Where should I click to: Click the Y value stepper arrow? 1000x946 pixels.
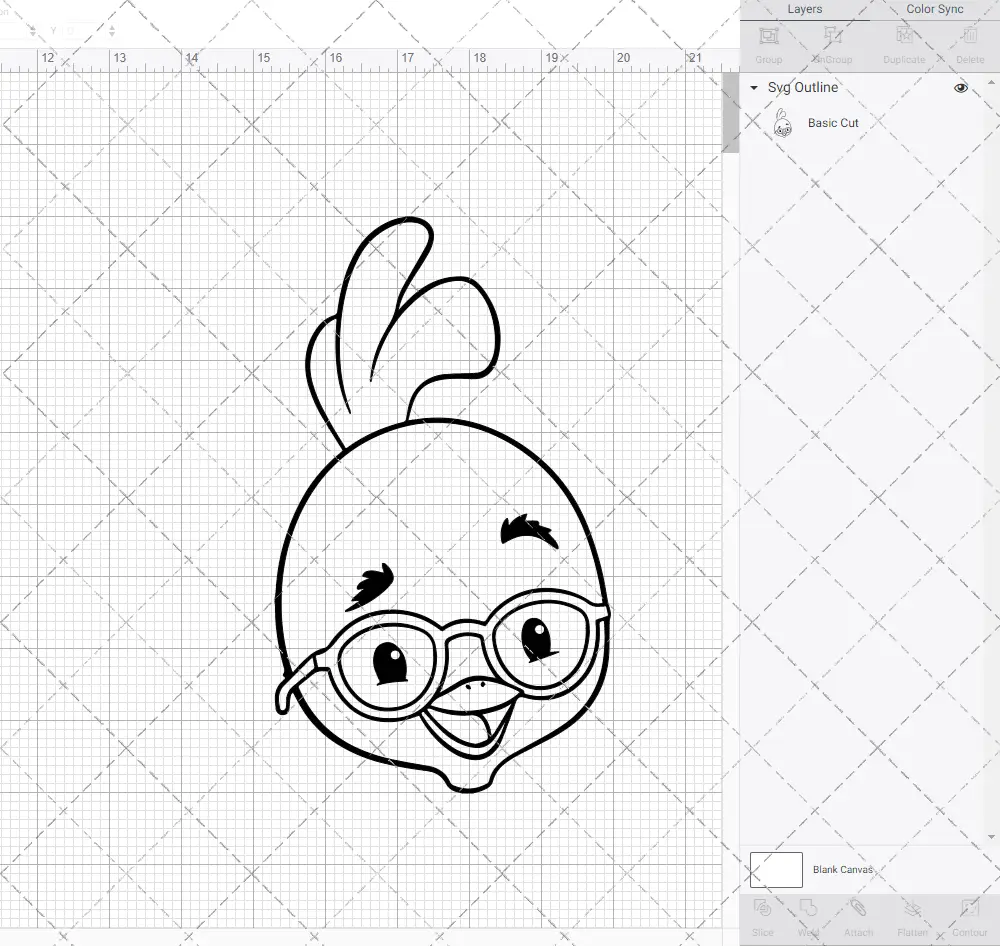point(110,30)
